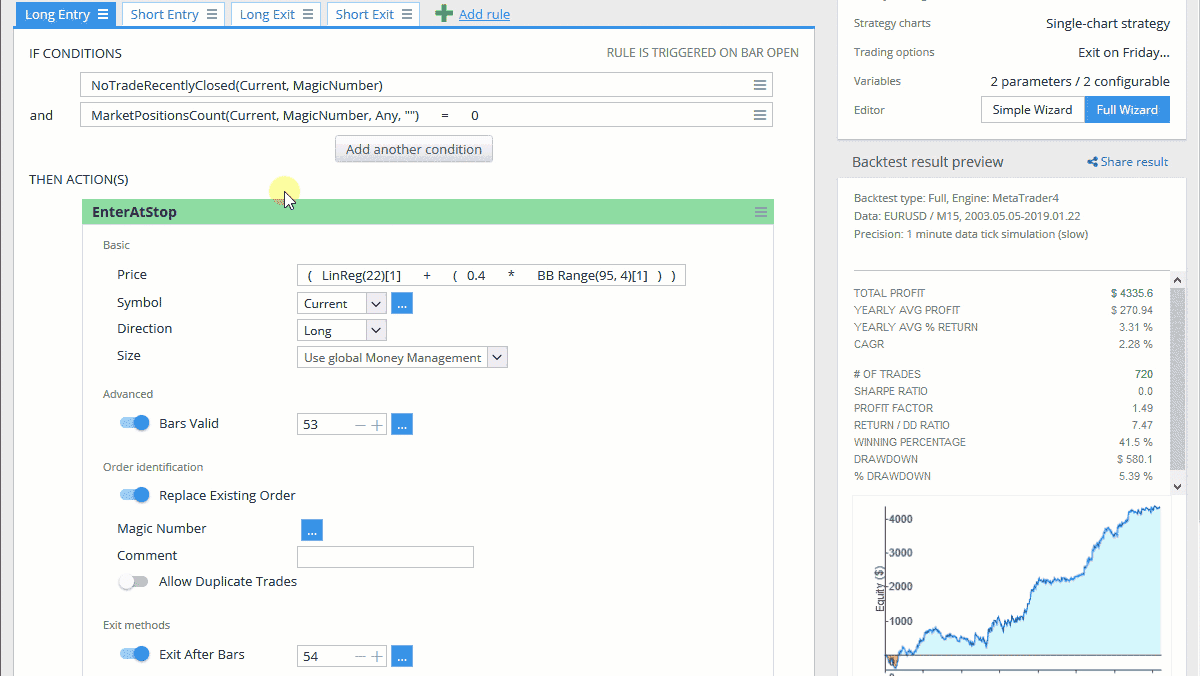Click the WINNING PERCENTAGE value 41.5 %
This screenshot has width=1200, height=676.
pyautogui.click(x=1134, y=442)
